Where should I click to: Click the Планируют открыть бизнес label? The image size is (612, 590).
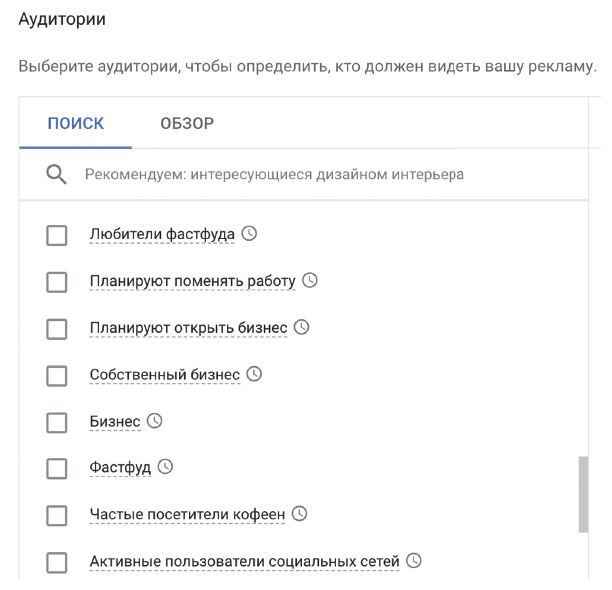(x=189, y=328)
